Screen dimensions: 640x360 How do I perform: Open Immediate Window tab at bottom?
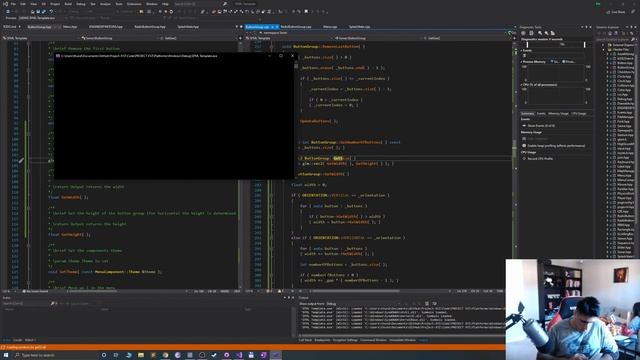pos(402,340)
